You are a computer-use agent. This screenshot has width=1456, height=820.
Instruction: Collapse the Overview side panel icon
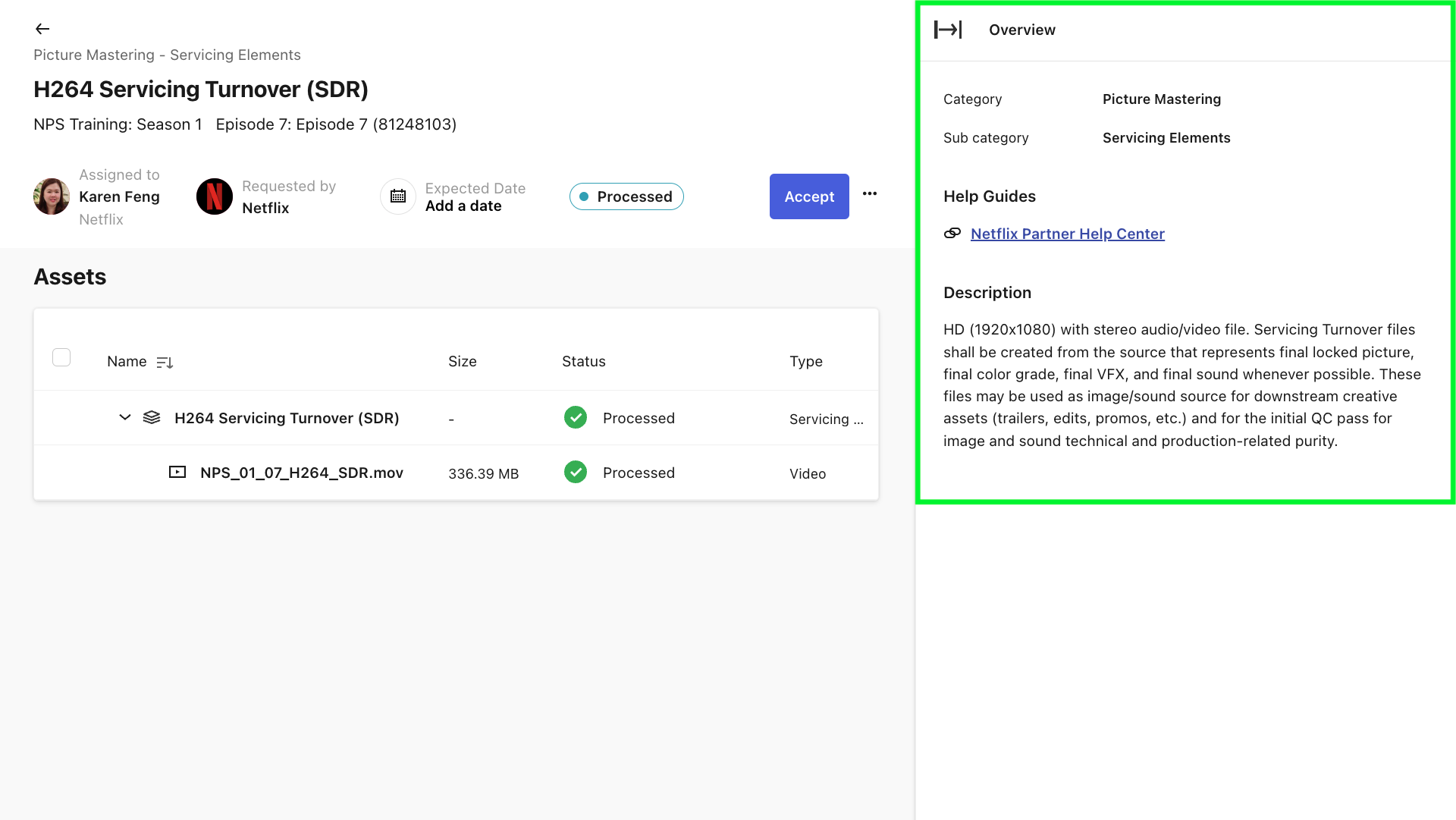[948, 30]
